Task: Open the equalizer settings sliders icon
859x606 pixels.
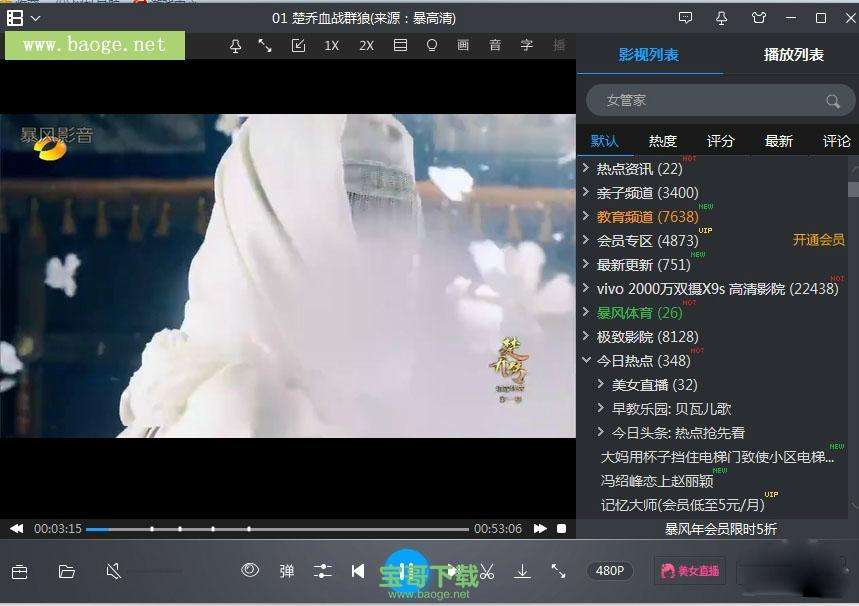Action: tap(322, 571)
